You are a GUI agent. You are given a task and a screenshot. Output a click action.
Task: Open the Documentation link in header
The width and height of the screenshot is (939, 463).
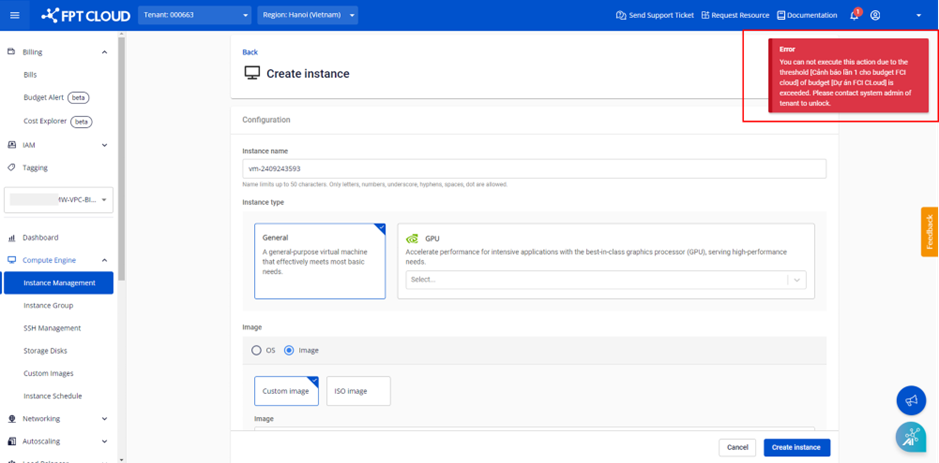806,15
